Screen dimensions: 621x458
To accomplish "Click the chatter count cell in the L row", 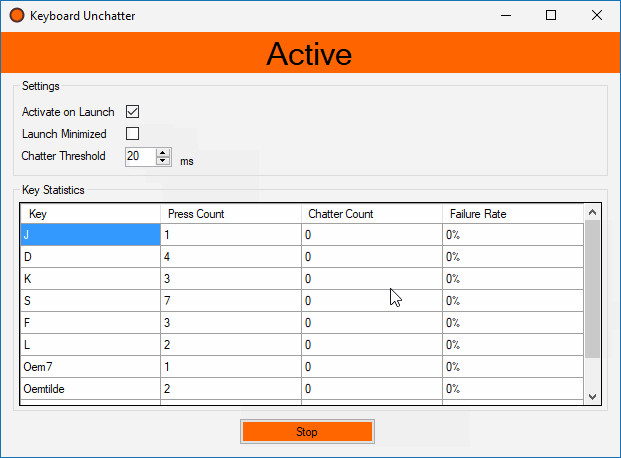I will [372, 345].
